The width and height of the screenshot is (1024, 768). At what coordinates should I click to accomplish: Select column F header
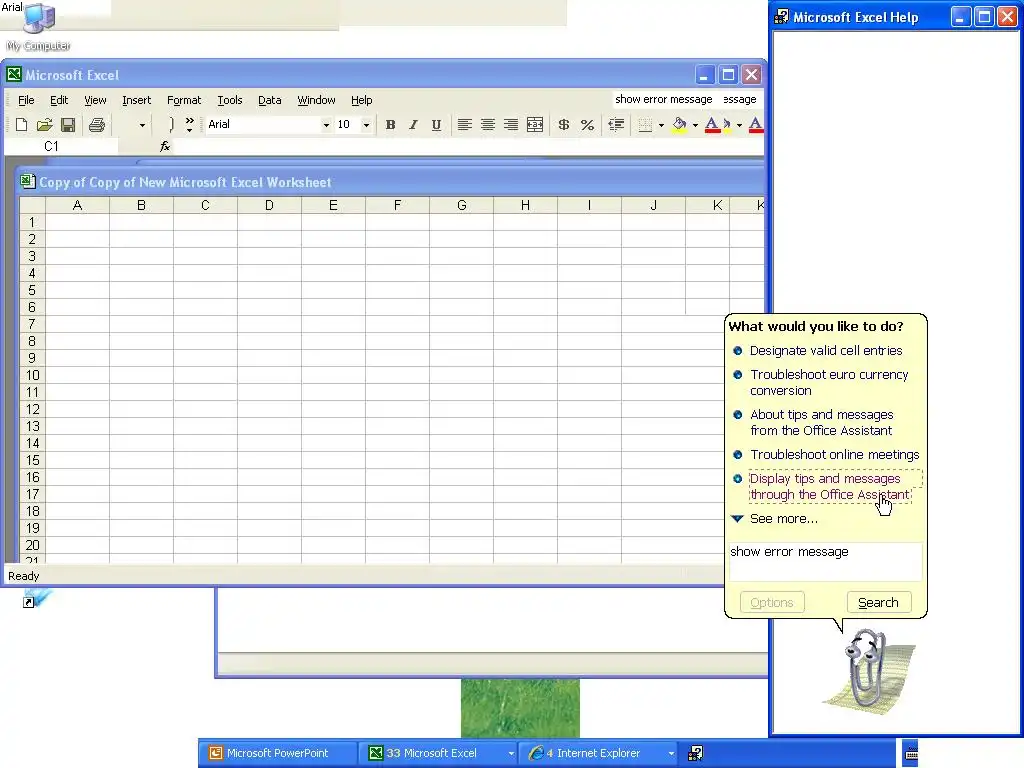397,205
